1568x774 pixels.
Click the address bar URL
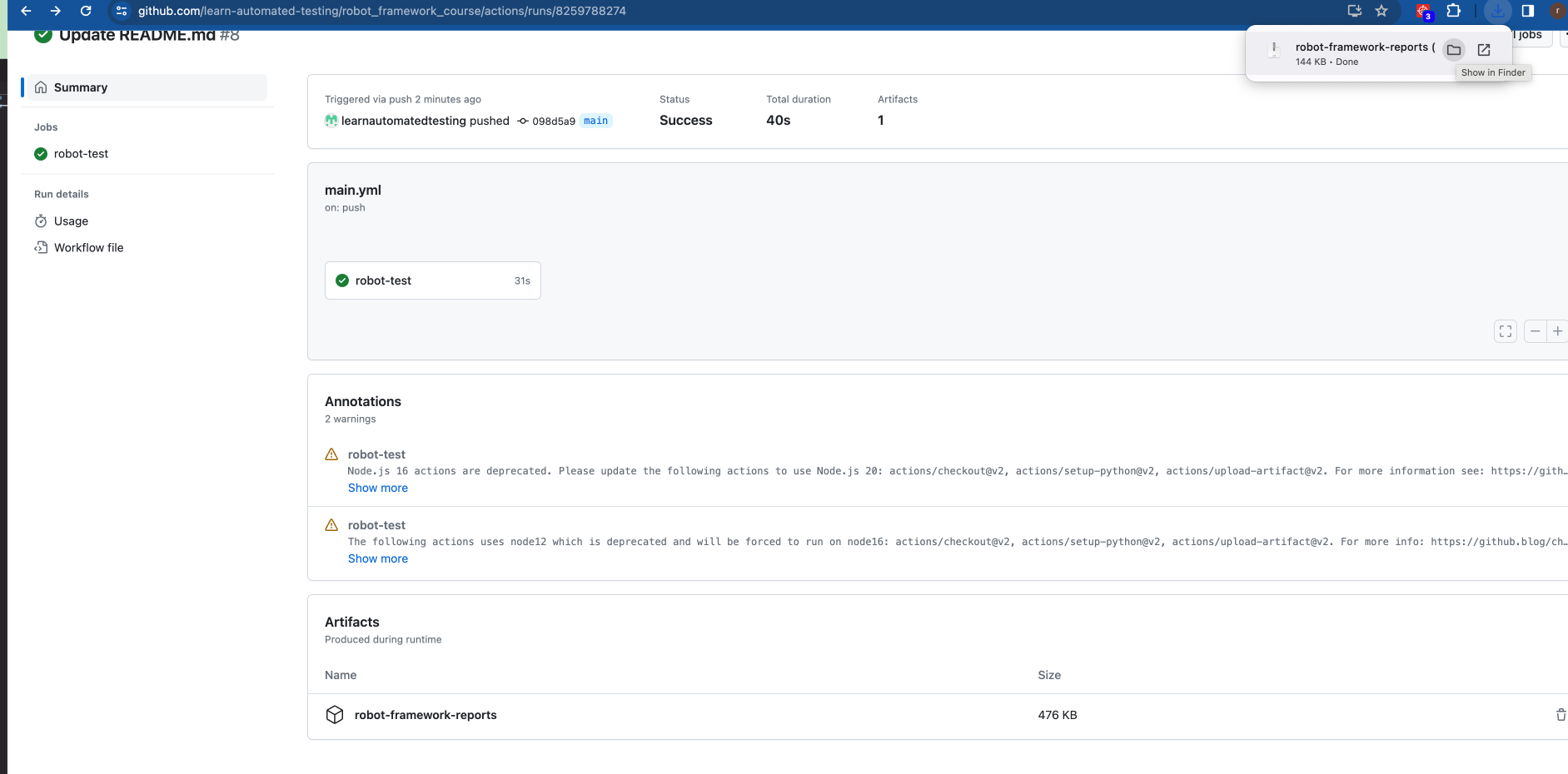point(382,11)
